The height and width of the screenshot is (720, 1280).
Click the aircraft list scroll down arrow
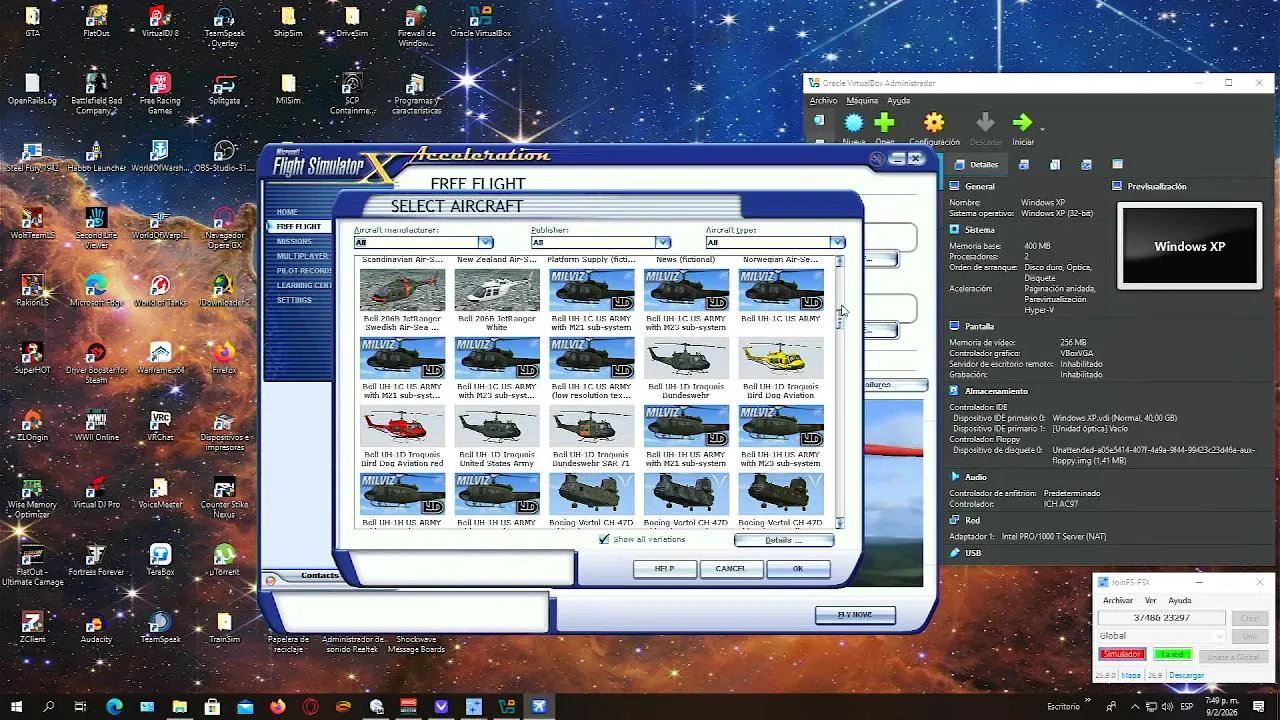pos(839,523)
